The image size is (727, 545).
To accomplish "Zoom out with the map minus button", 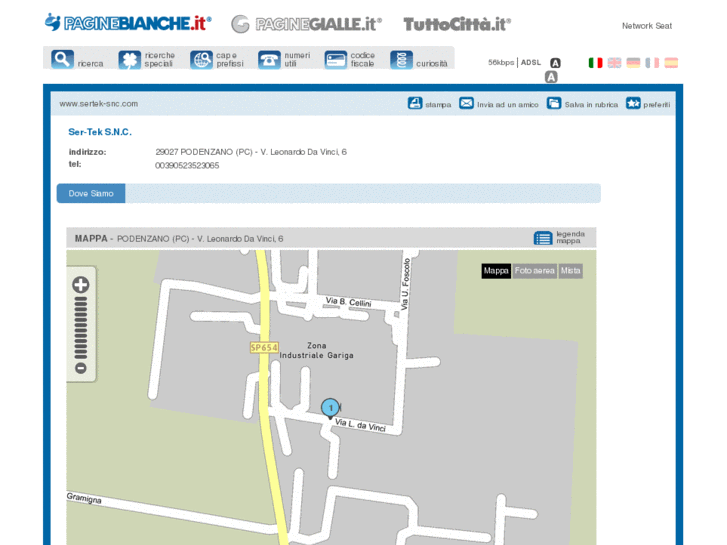I will point(81,368).
